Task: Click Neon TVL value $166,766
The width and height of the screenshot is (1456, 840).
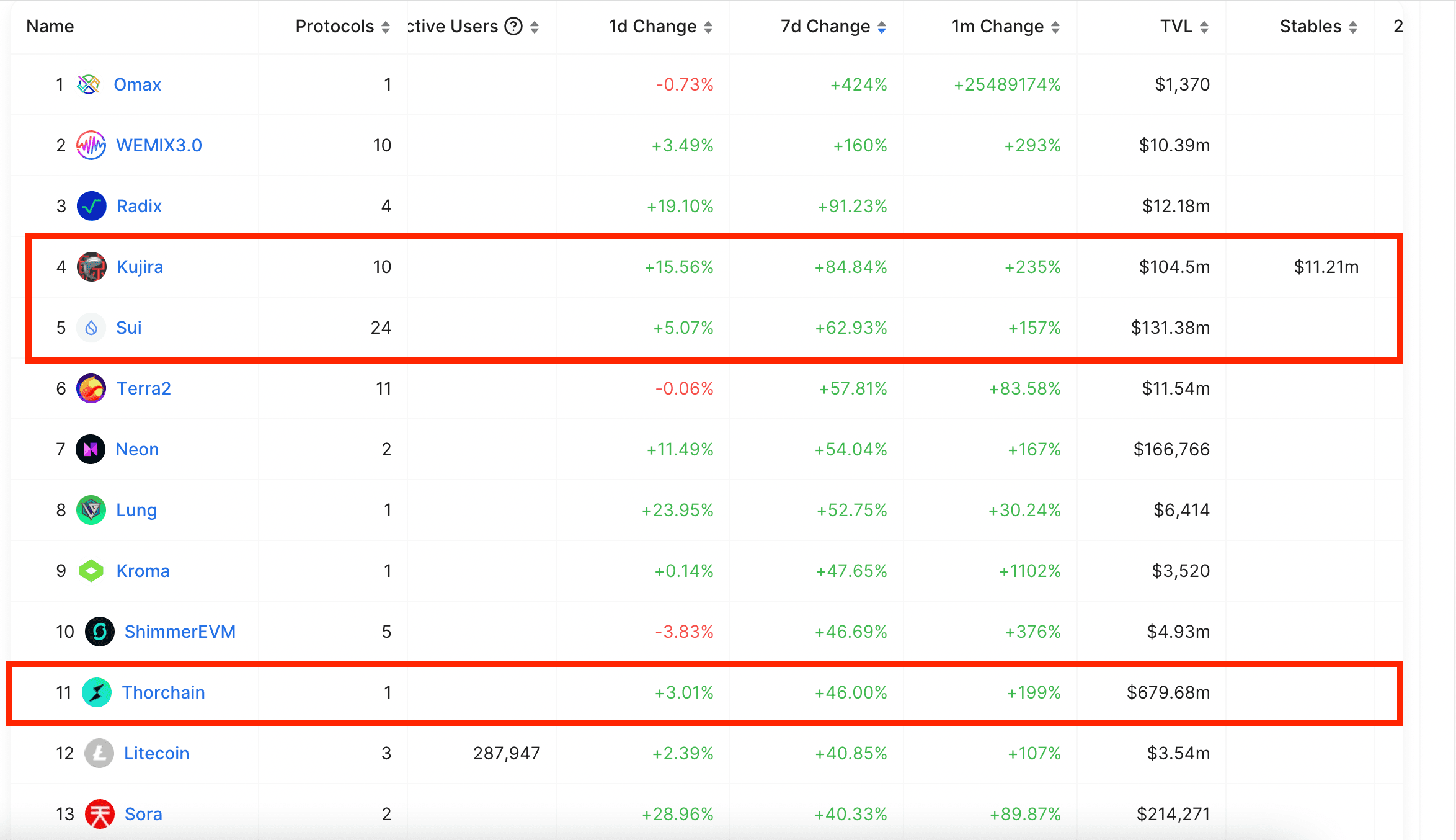Action: [1172, 449]
